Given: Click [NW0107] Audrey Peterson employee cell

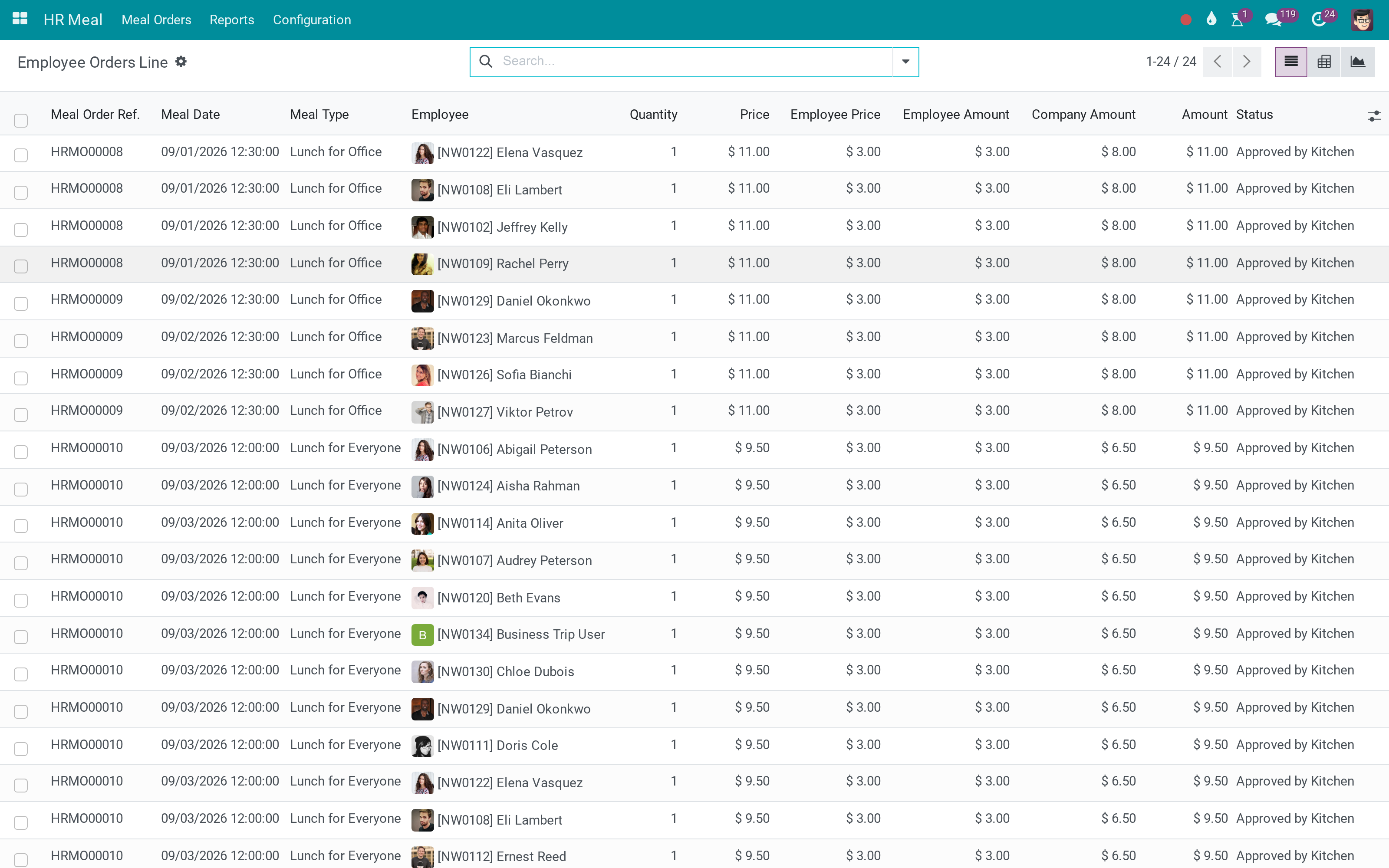Looking at the screenshot, I should click(514, 560).
